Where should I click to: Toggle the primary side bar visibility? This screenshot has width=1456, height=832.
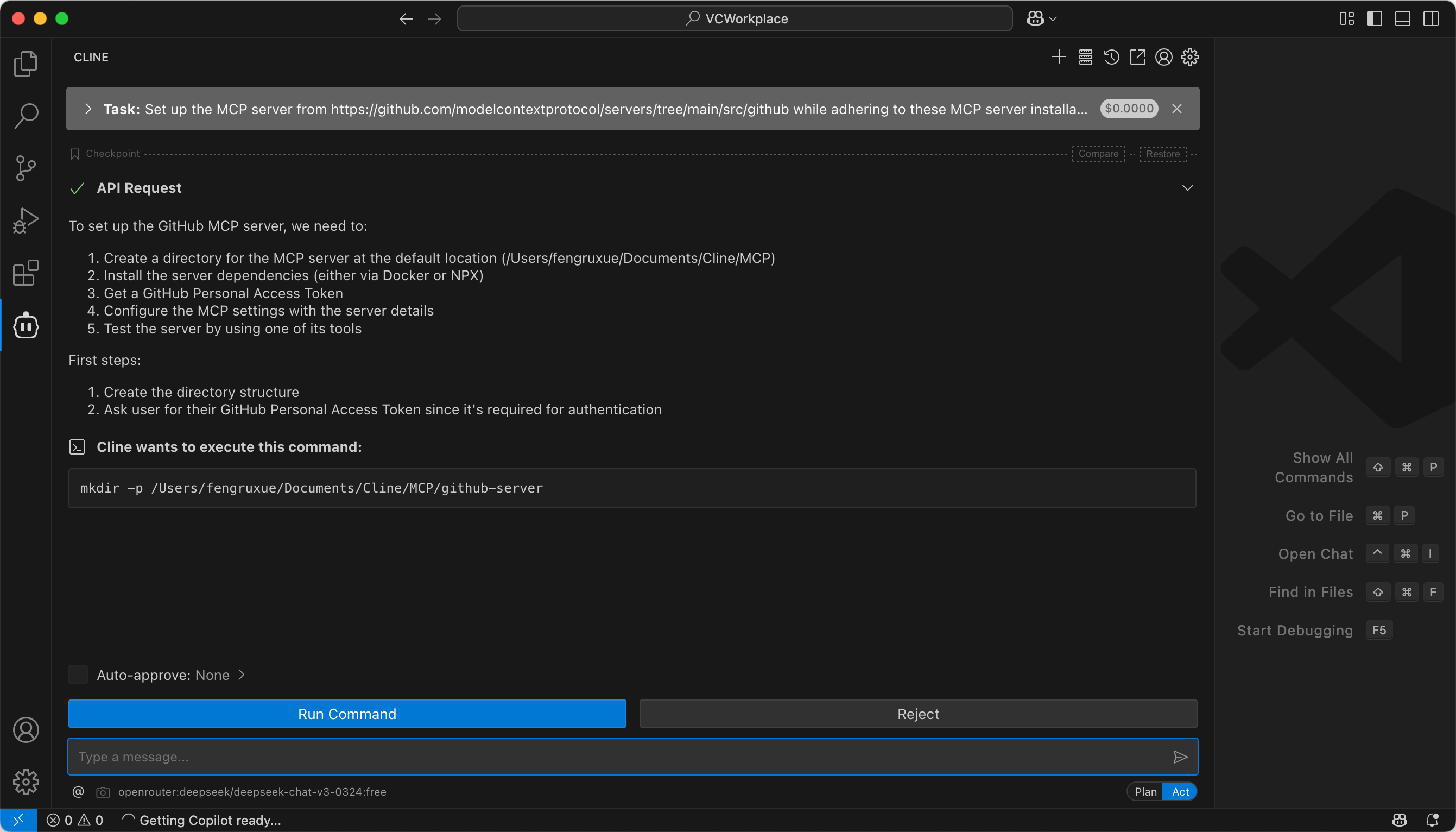(1375, 18)
